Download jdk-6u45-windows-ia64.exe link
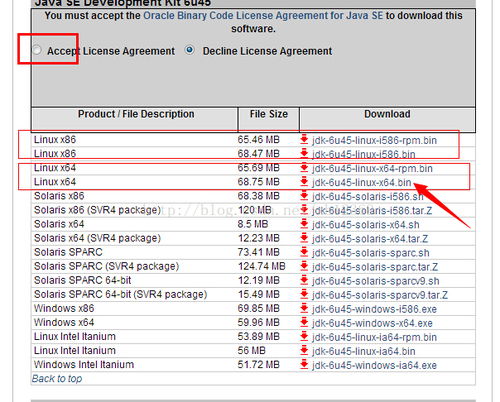 click(374, 365)
